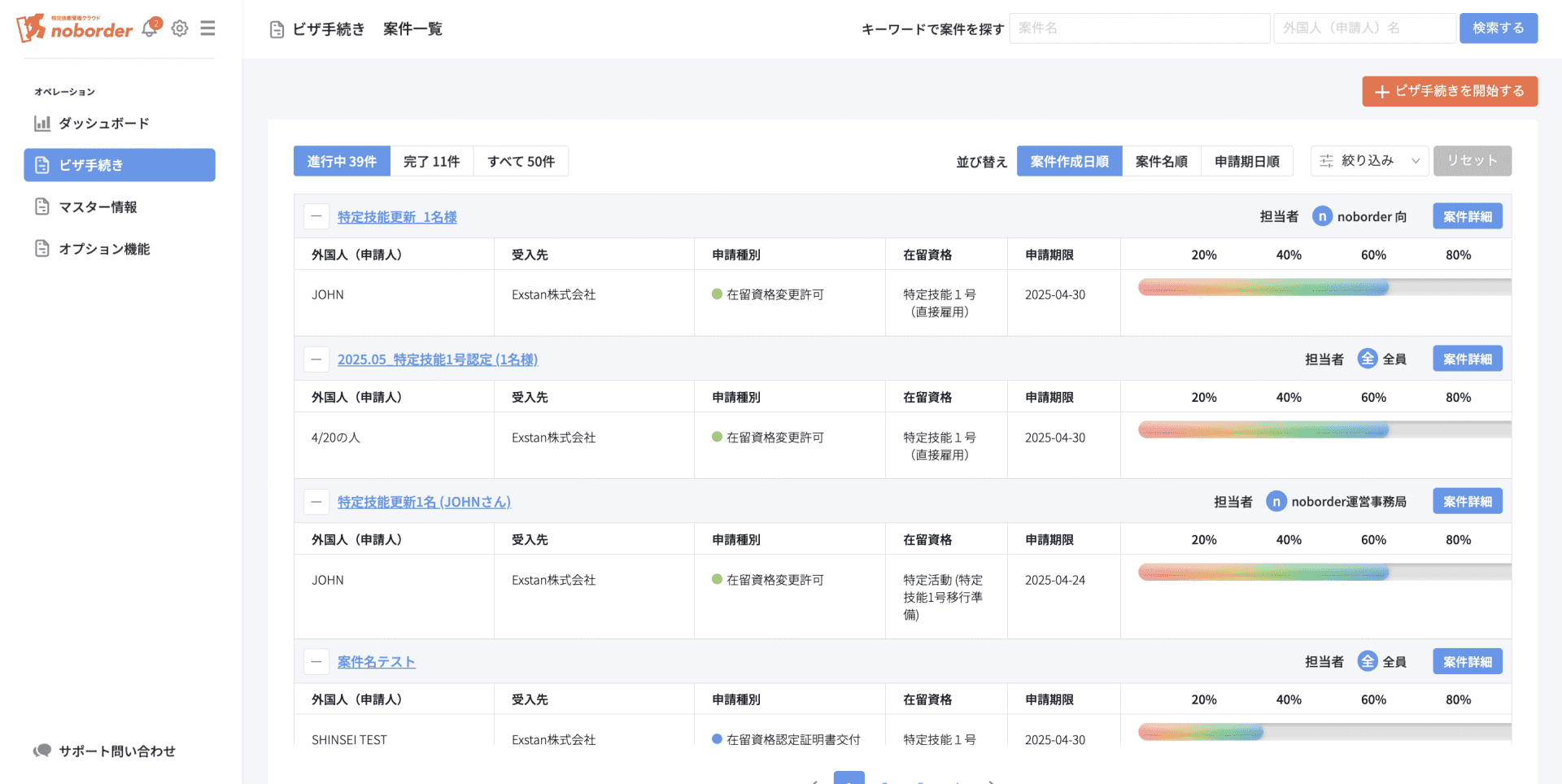Click ビザ手続きを開始する button
The height and width of the screenshot is (784, 1562).
tap(1449, 91)
